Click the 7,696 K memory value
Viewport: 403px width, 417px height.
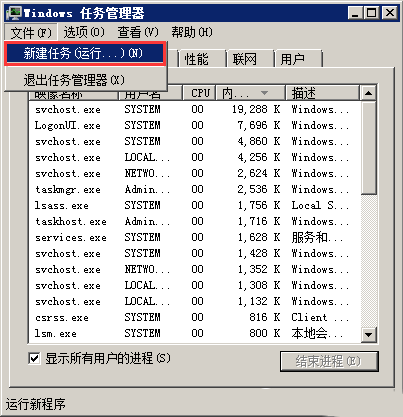259,125
